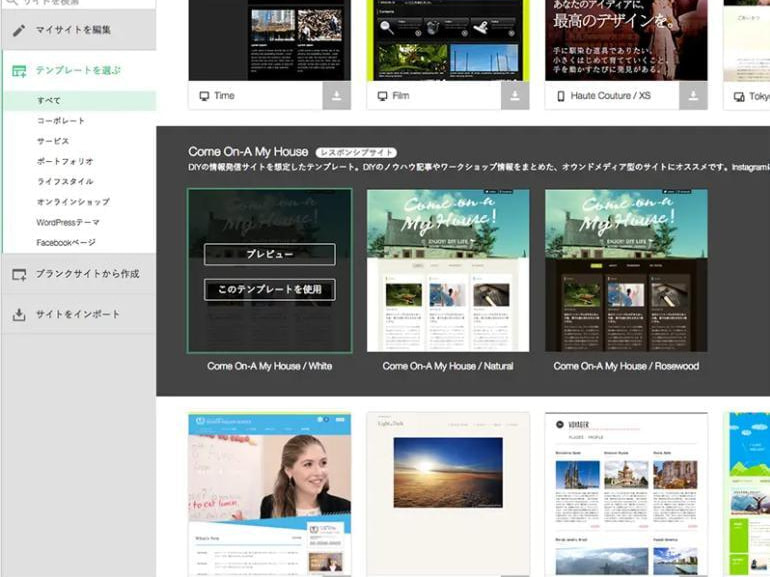The width and height of the screenshot is (770, 577).
Task: Choose the ポートフォリオ category
Action: pos(65,161)
